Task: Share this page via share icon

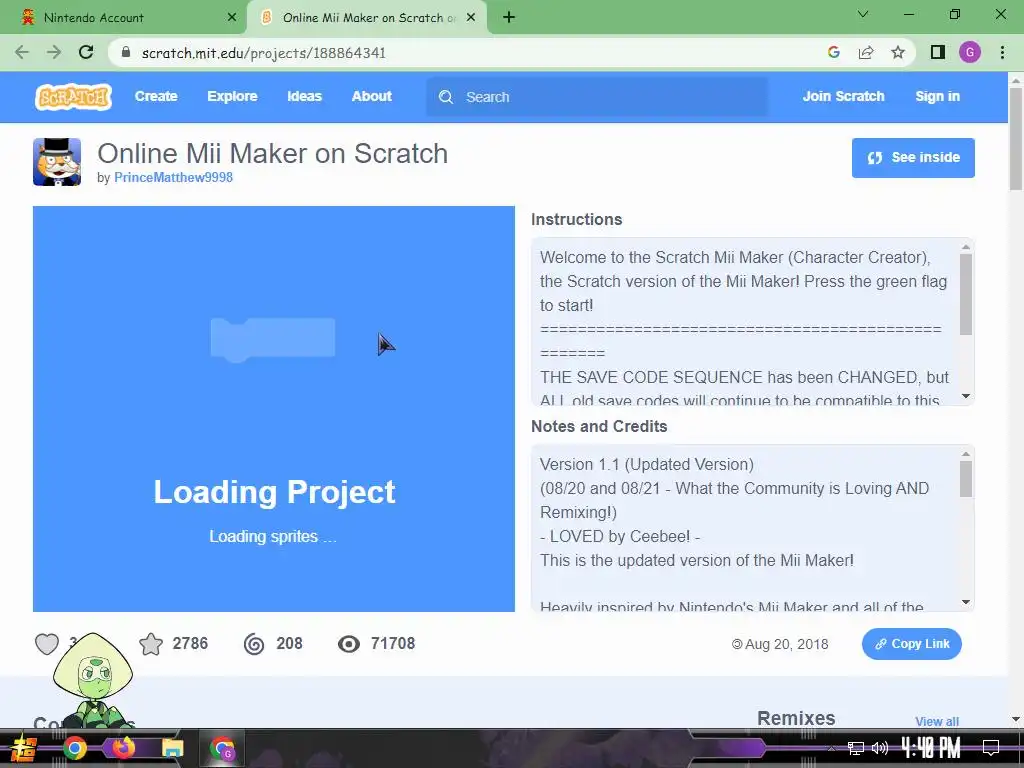Action: (866, 52)
